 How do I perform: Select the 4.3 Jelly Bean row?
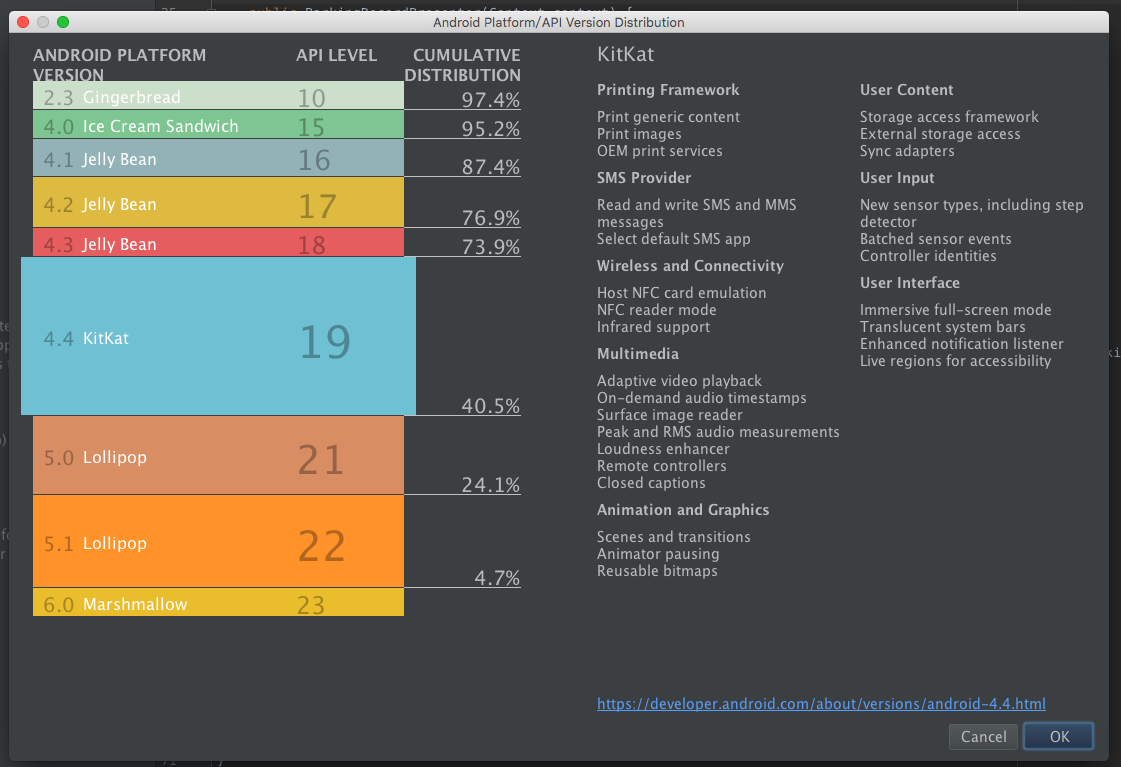pos(218,242)
